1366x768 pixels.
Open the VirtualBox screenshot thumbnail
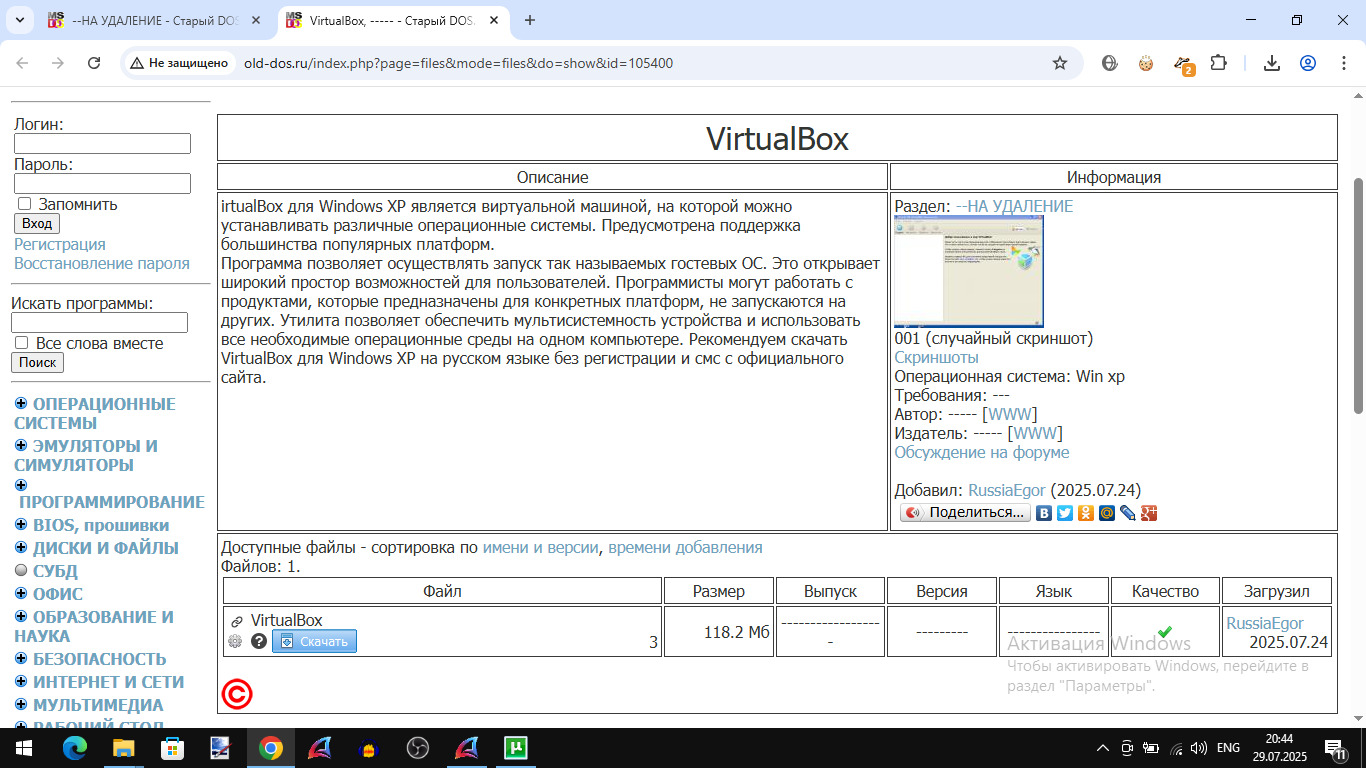point(968,271)
